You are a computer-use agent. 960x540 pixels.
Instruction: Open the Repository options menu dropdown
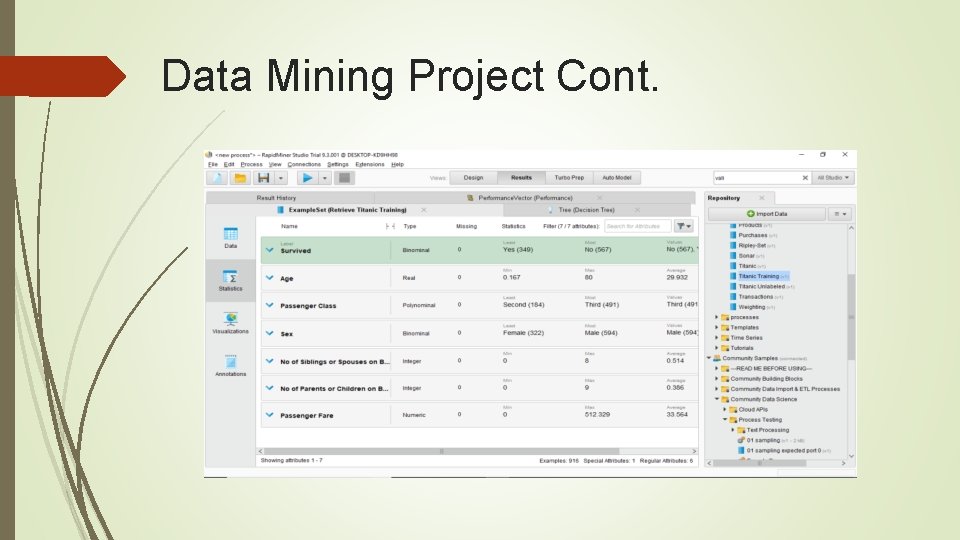pos(840,214)
